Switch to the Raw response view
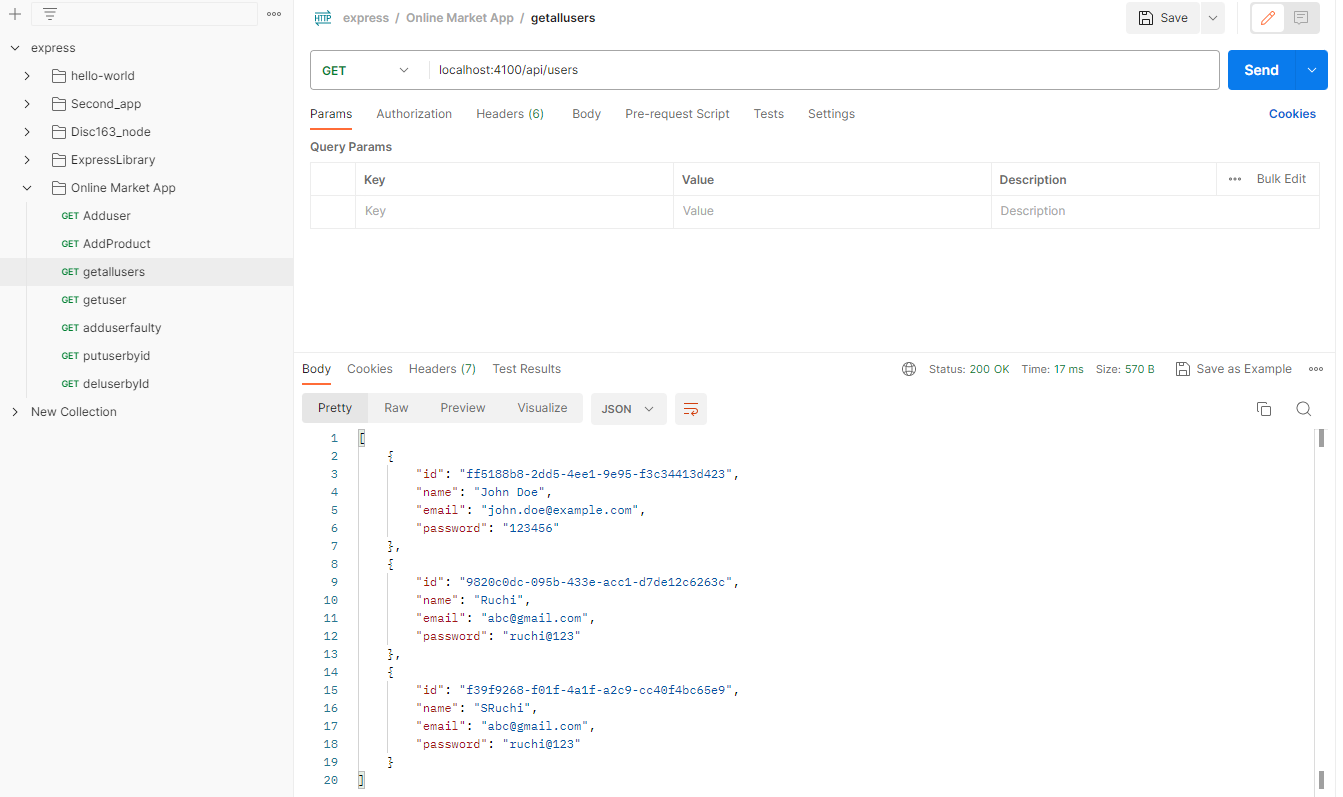 pos(396,407)
